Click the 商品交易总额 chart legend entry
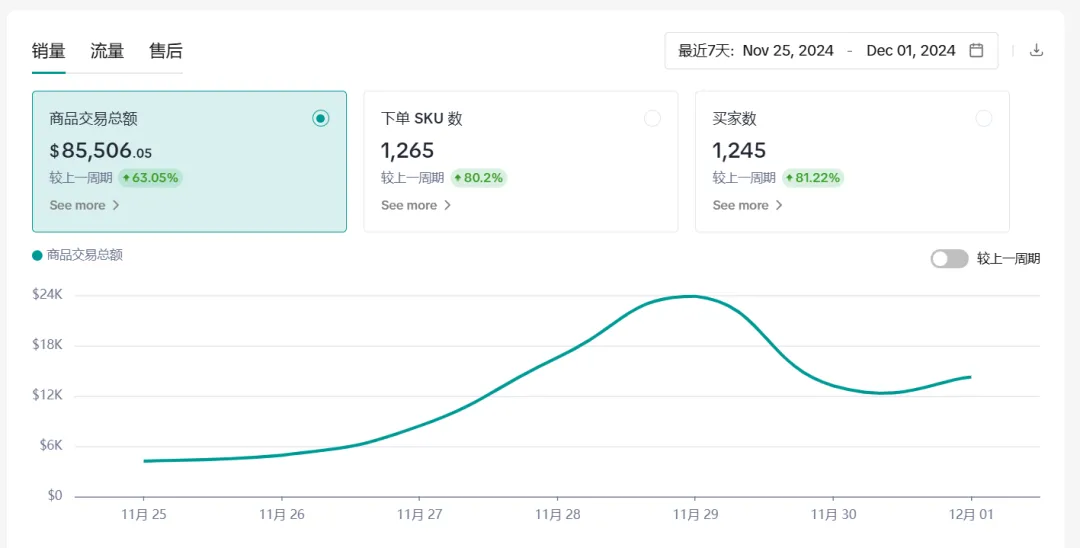This screenshot has width=1080, height=548. [78, 255]
